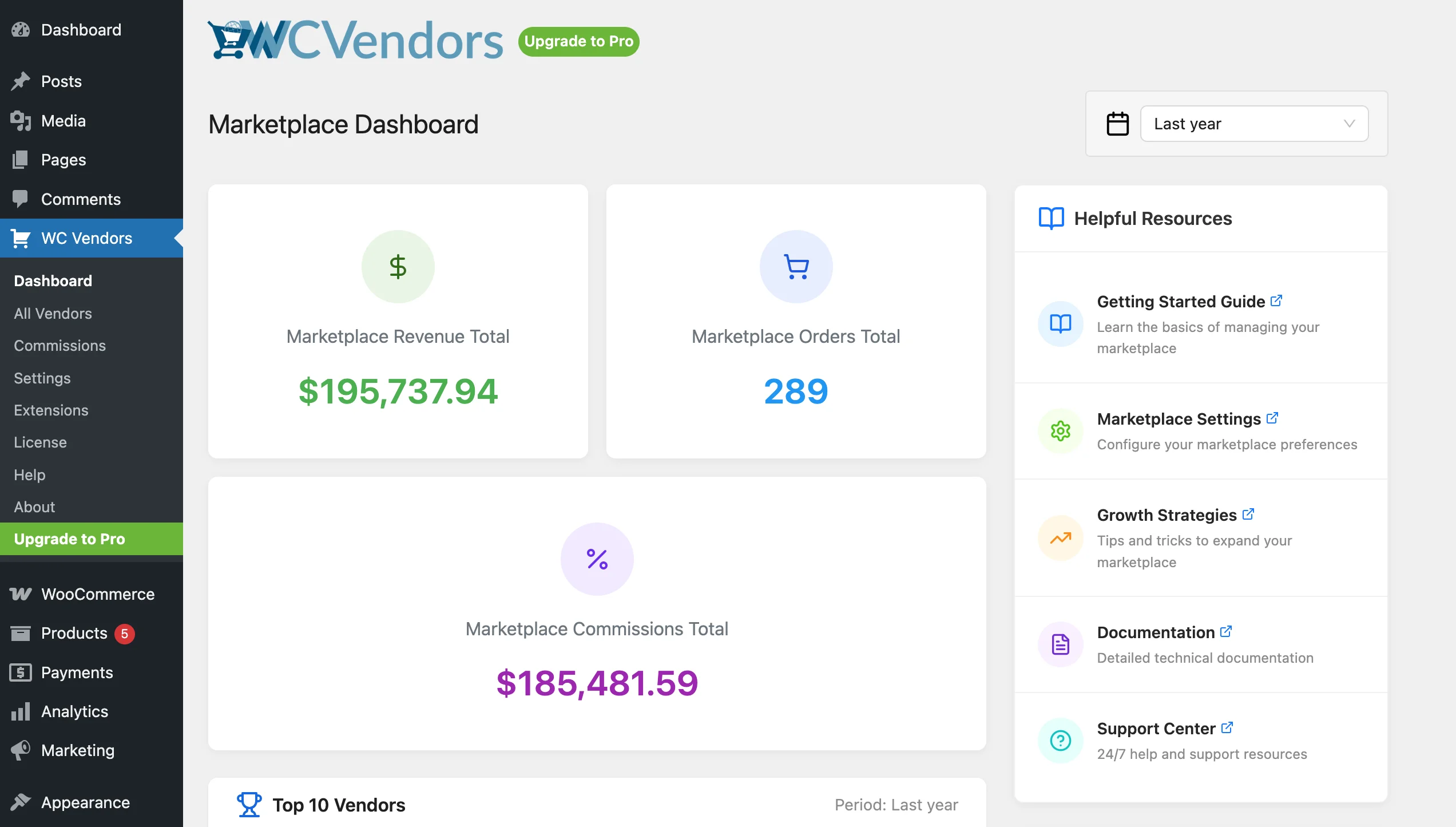Click the green Upgrade to Pro header button
The height and width of the screenshot is (827, 1456).
[578, 41]
